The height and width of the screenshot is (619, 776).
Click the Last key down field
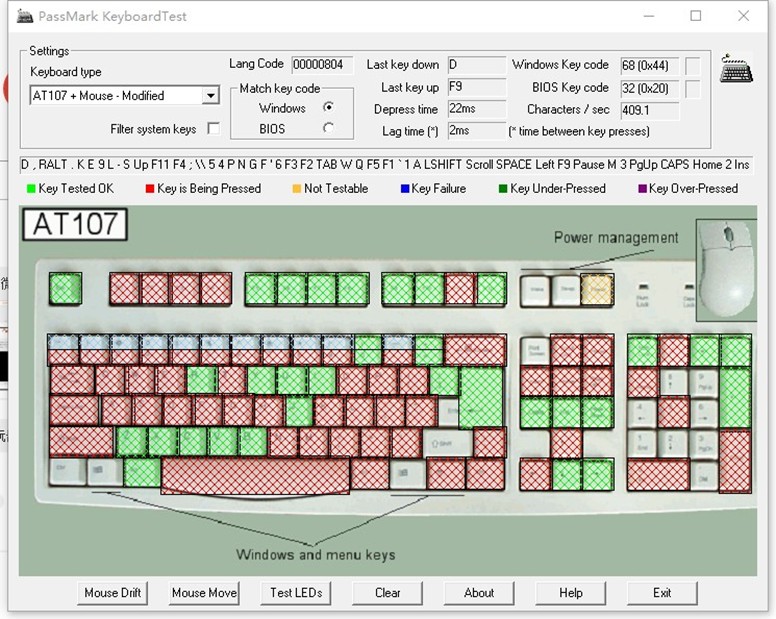477,65
